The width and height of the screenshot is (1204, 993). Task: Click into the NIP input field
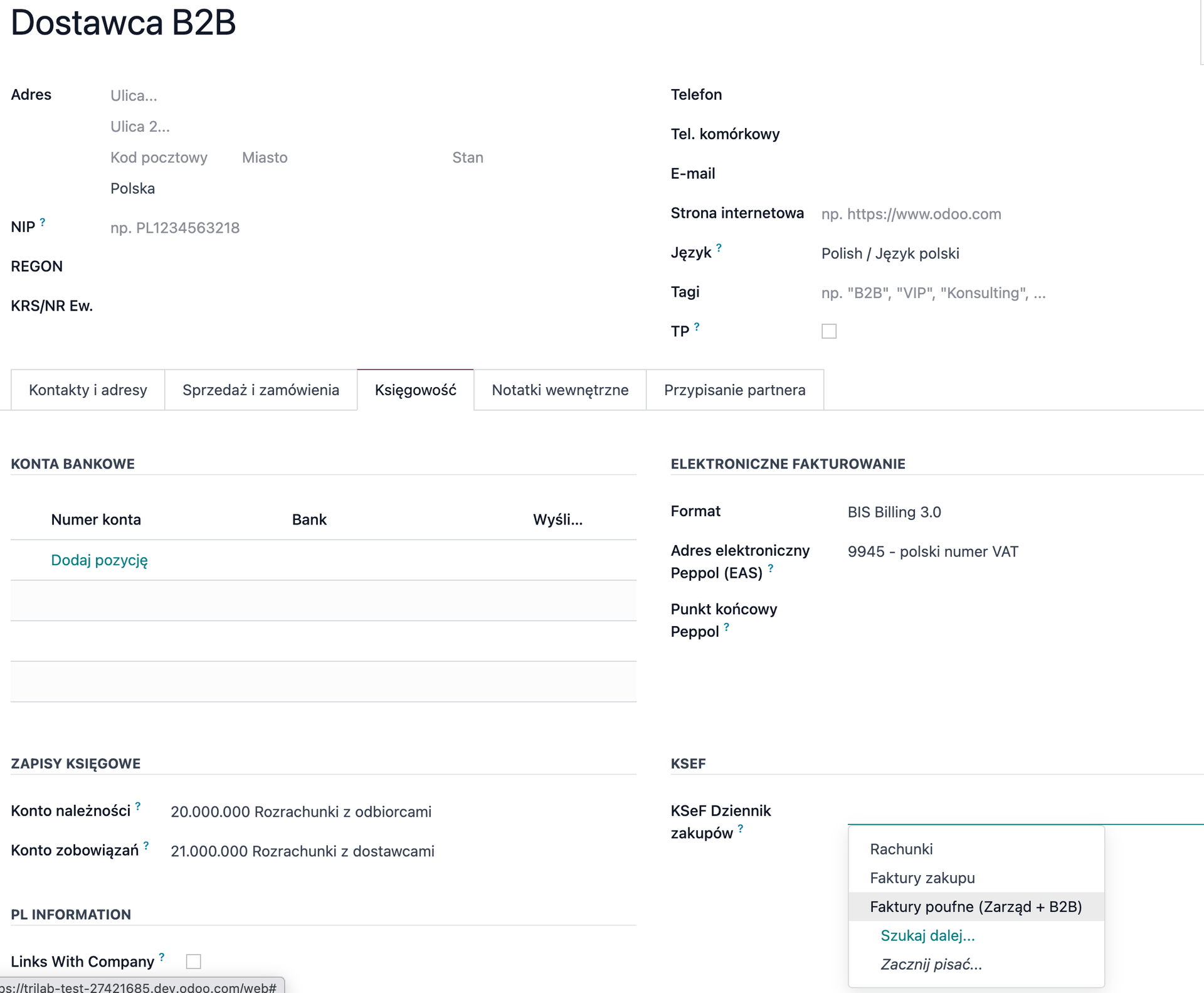click(364, 228)
